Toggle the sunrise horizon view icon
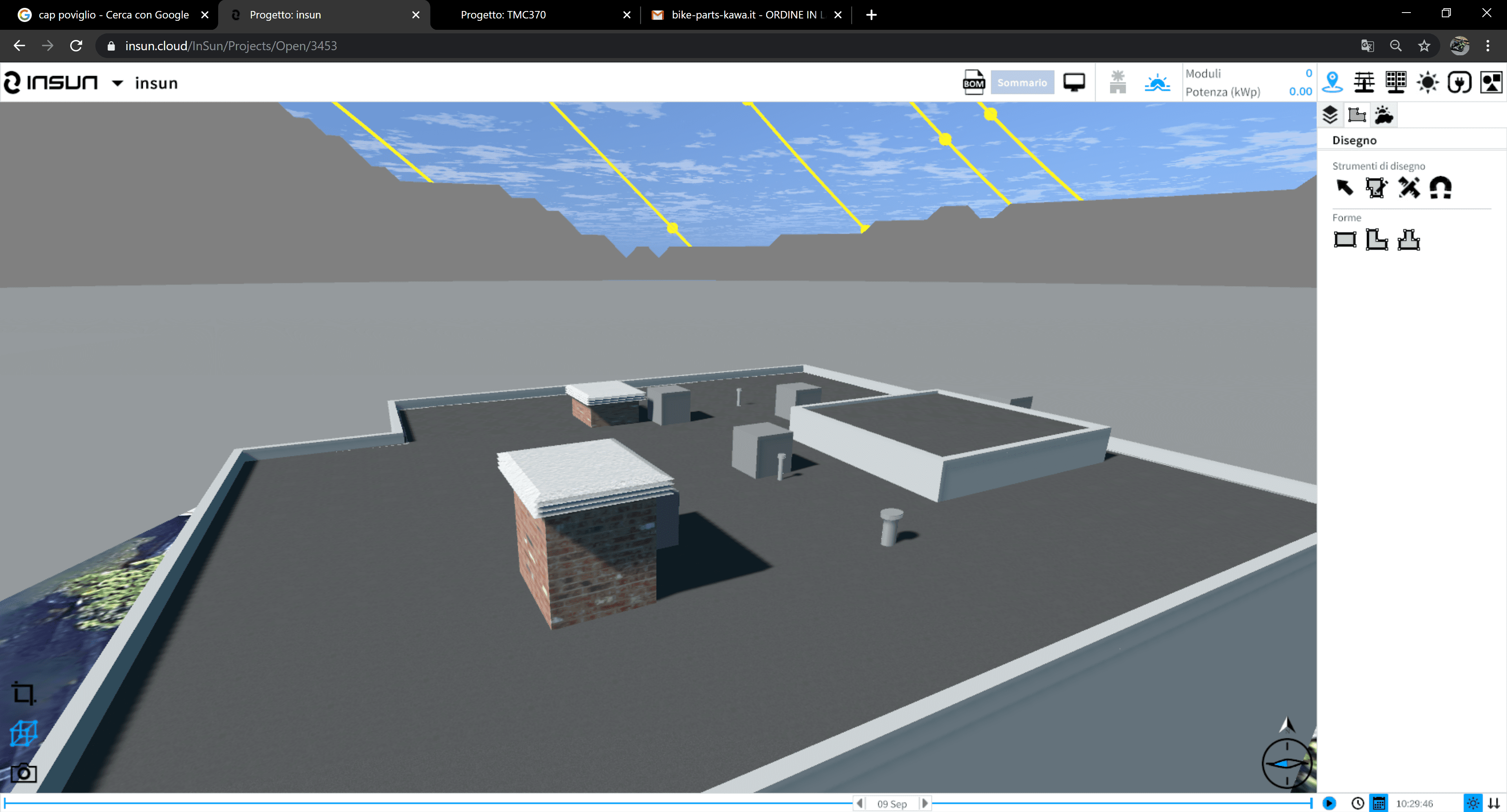Screen dimensions: 1507x812 click(x=1157, y=82)
